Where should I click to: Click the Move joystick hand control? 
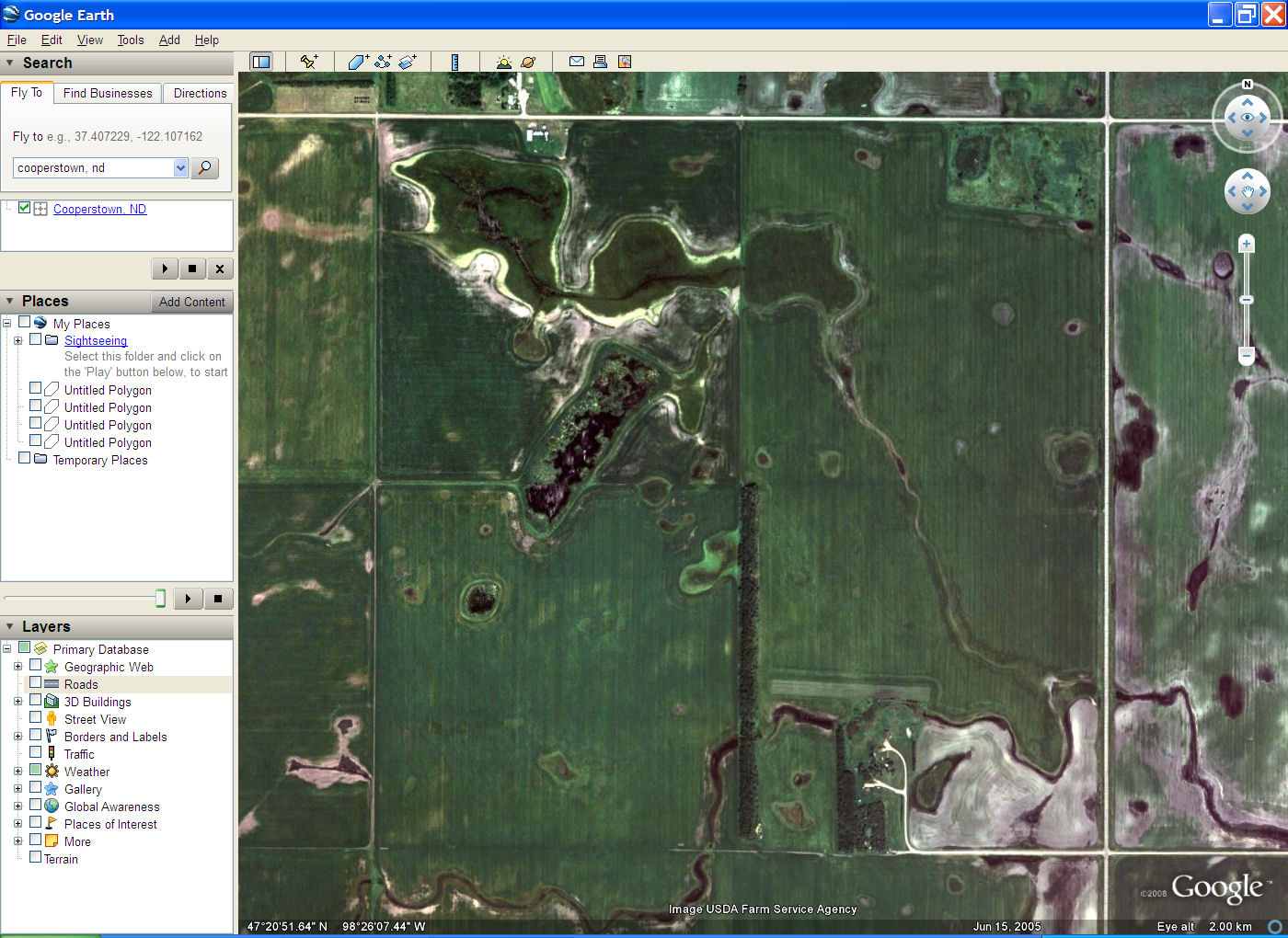coord(1248,191)
